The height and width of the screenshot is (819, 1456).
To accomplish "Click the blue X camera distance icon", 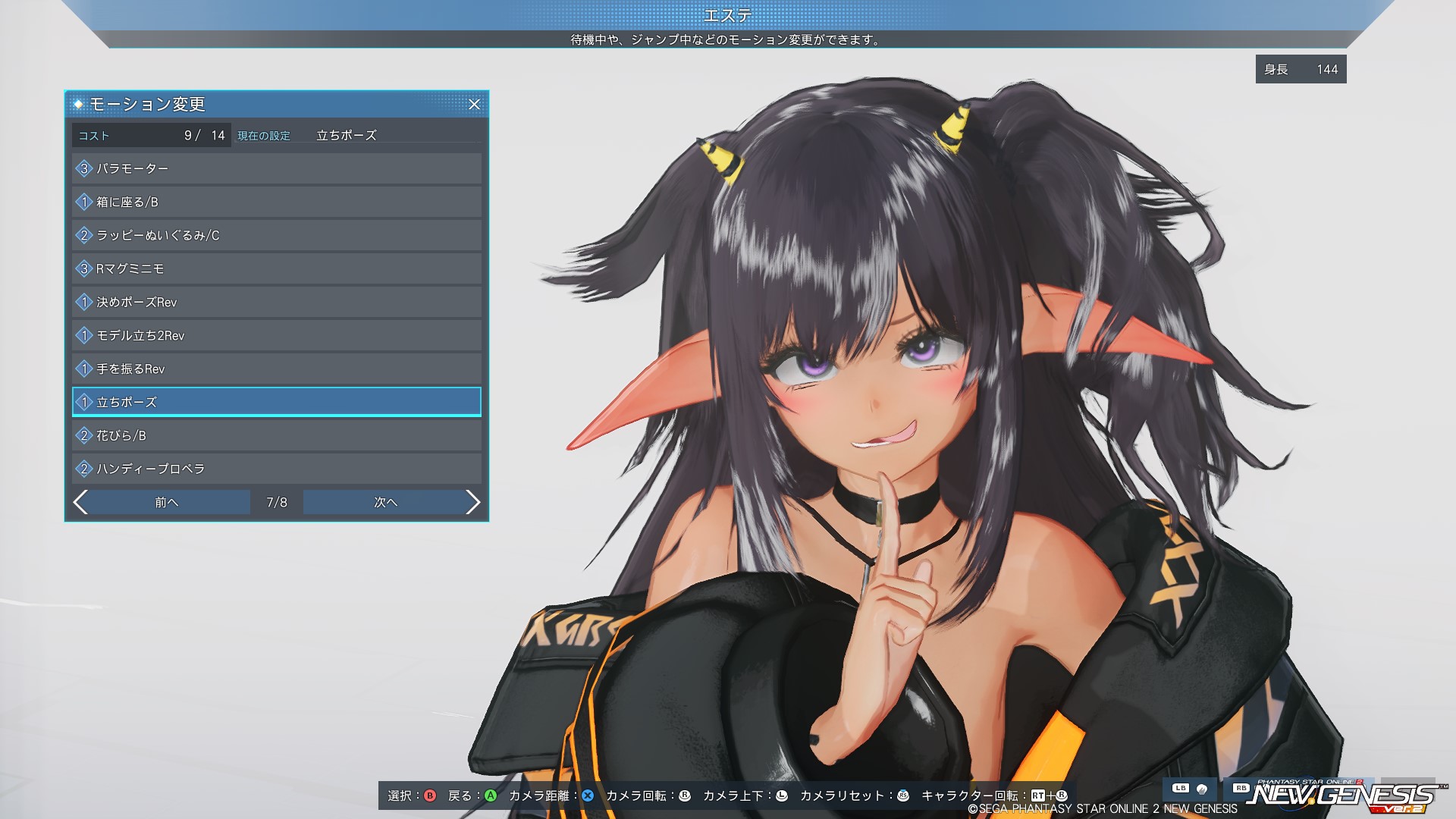I will point(588,795).
